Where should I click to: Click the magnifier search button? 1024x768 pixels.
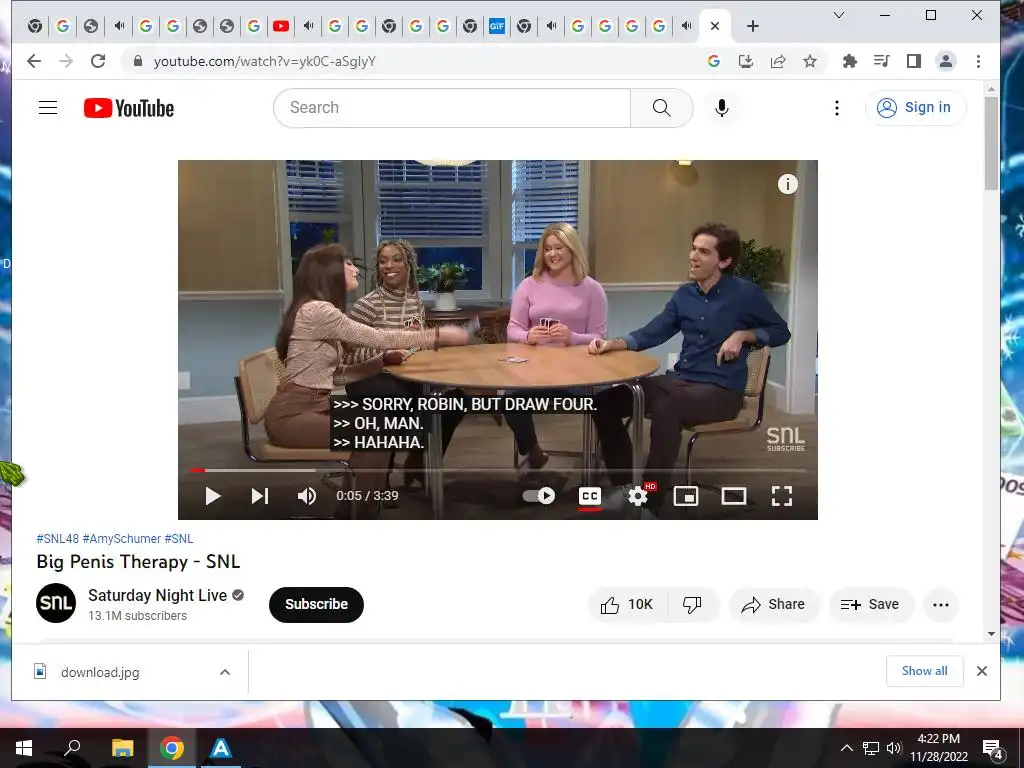[662, 108]
